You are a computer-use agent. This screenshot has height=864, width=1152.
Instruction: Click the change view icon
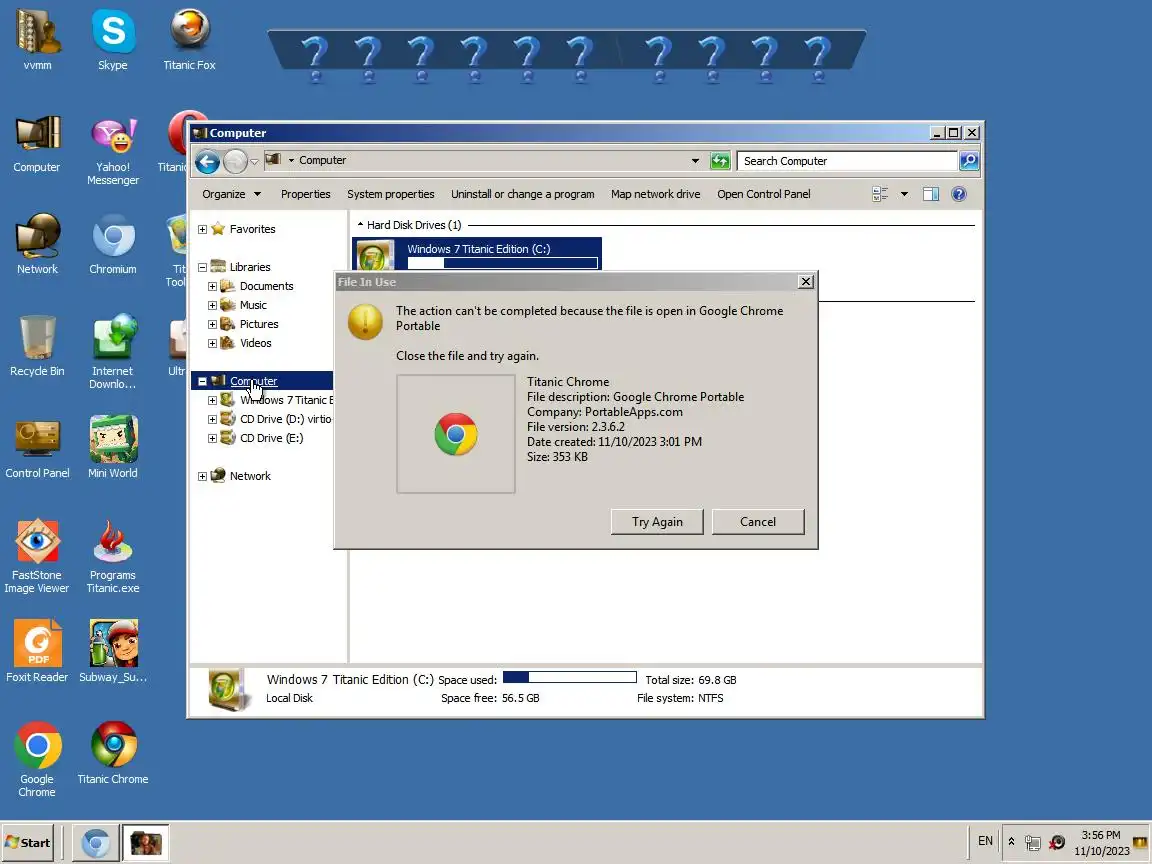880,194
